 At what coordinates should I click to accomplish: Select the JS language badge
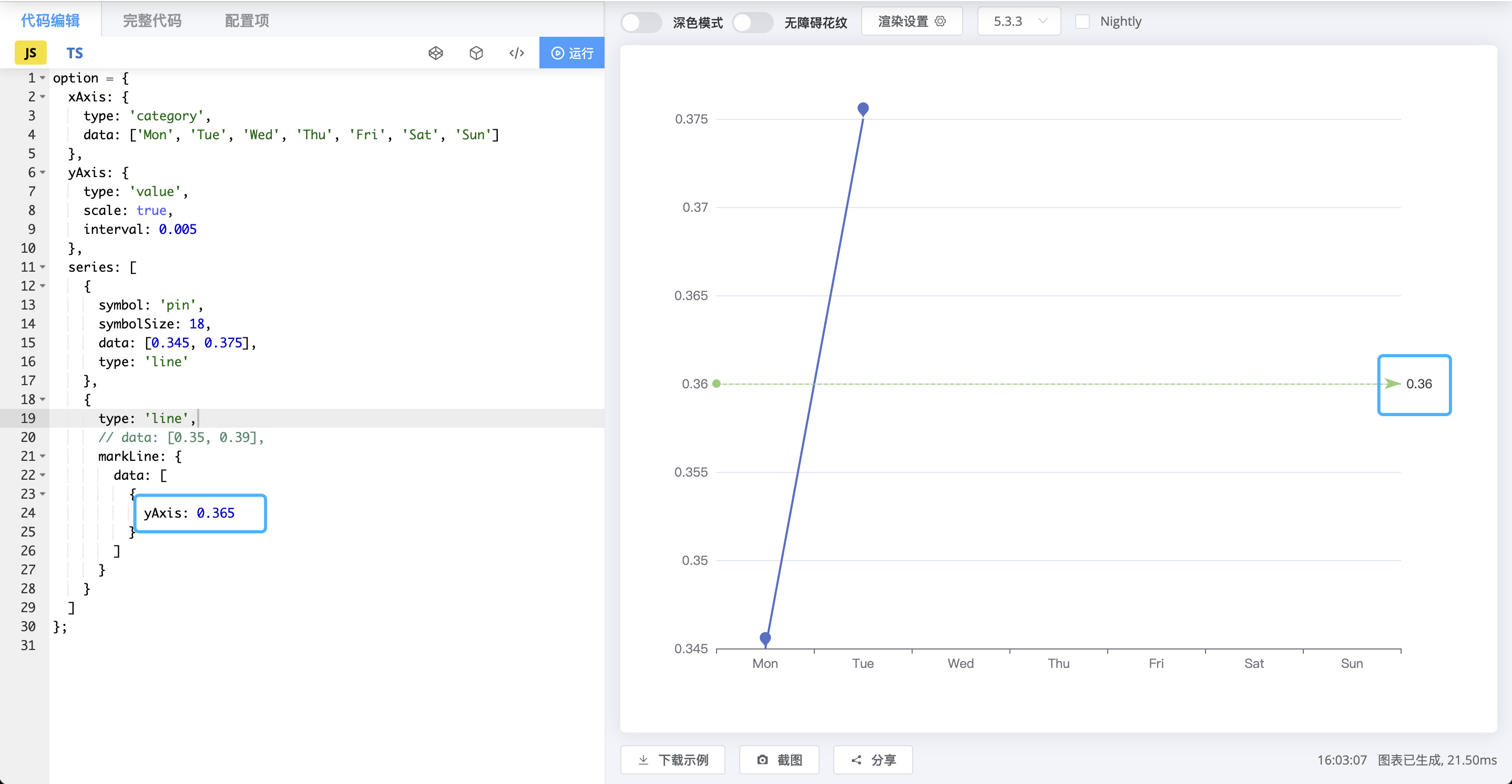point(30,53)
